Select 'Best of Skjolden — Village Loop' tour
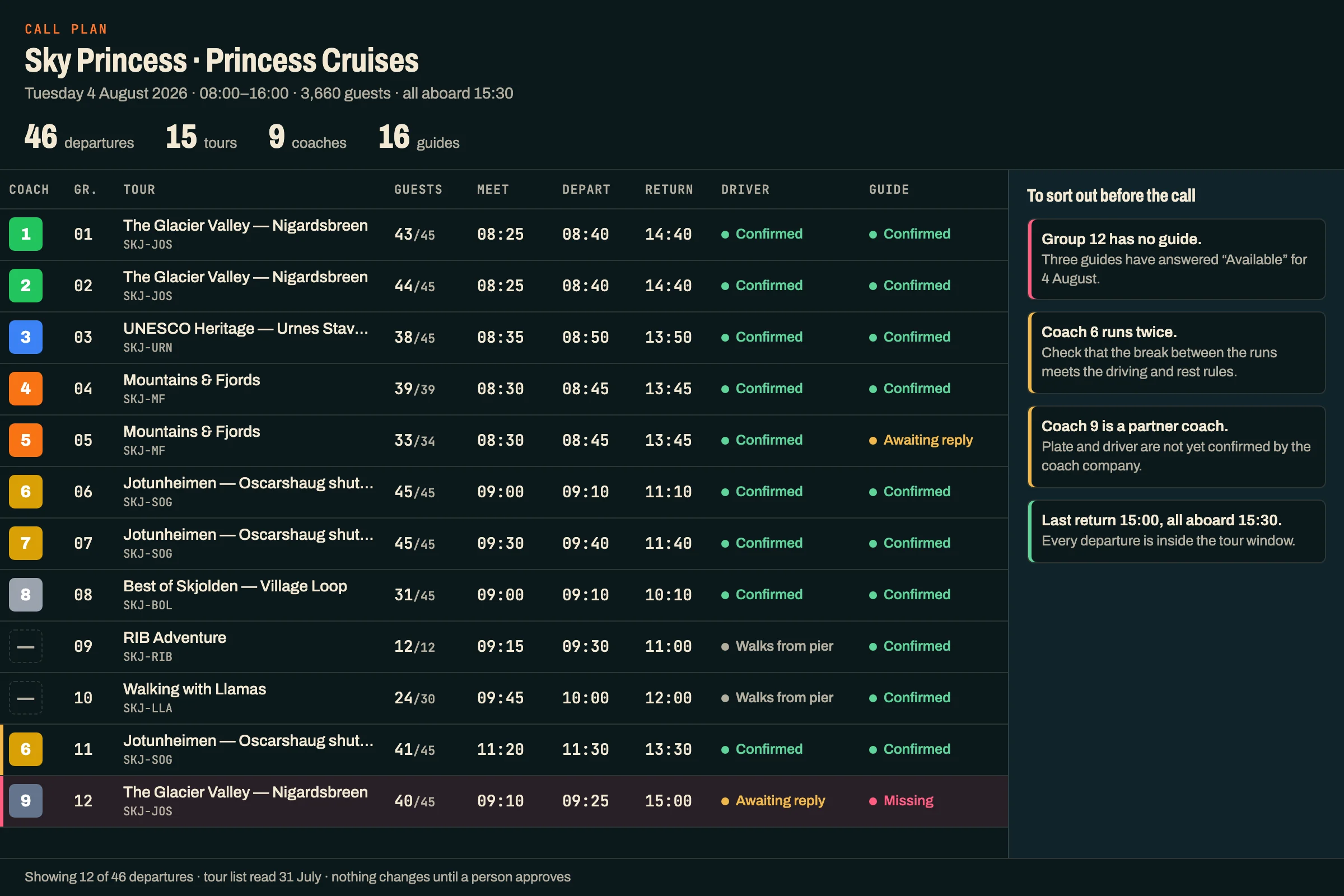Screen dimensions: 1344x896 point(235,586)
